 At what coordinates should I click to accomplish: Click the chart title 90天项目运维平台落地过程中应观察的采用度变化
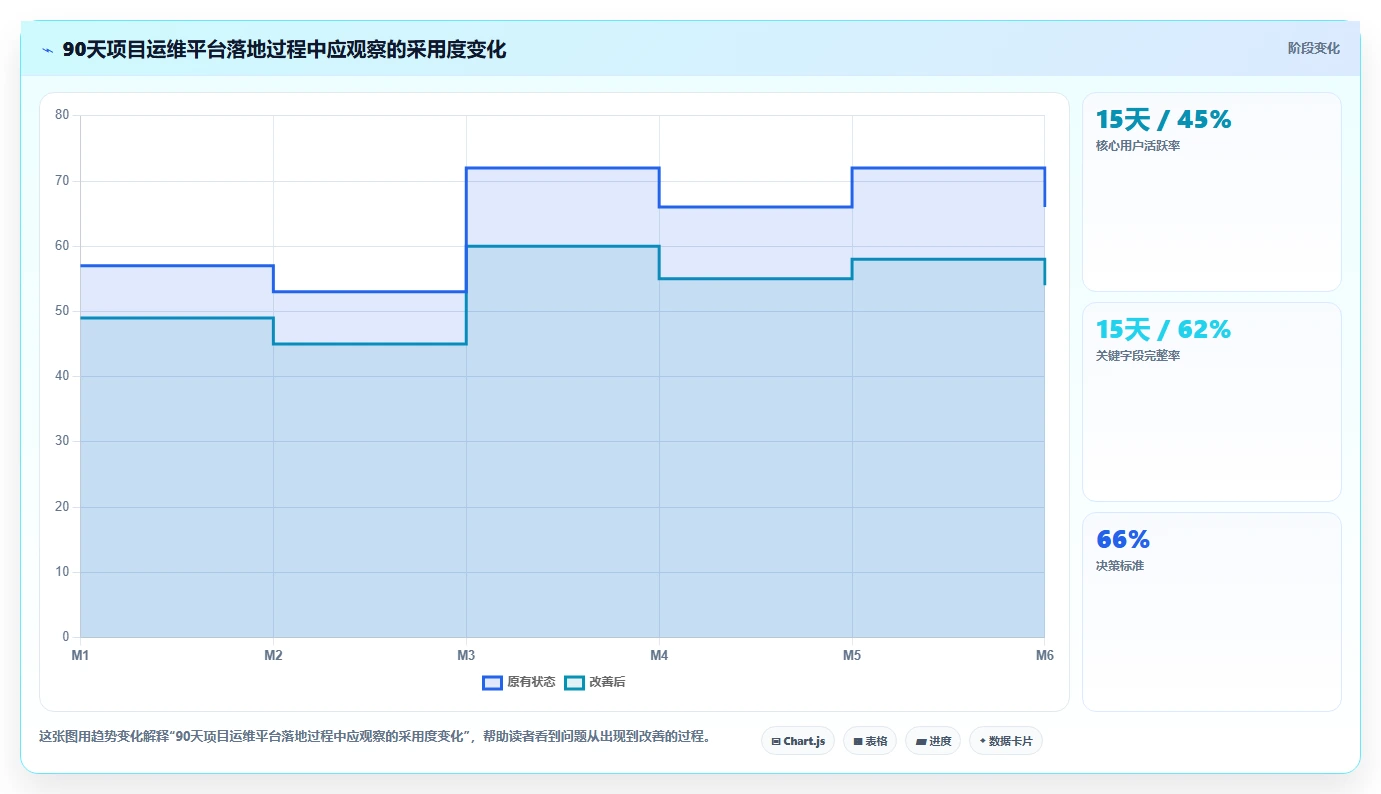point(284,49)
